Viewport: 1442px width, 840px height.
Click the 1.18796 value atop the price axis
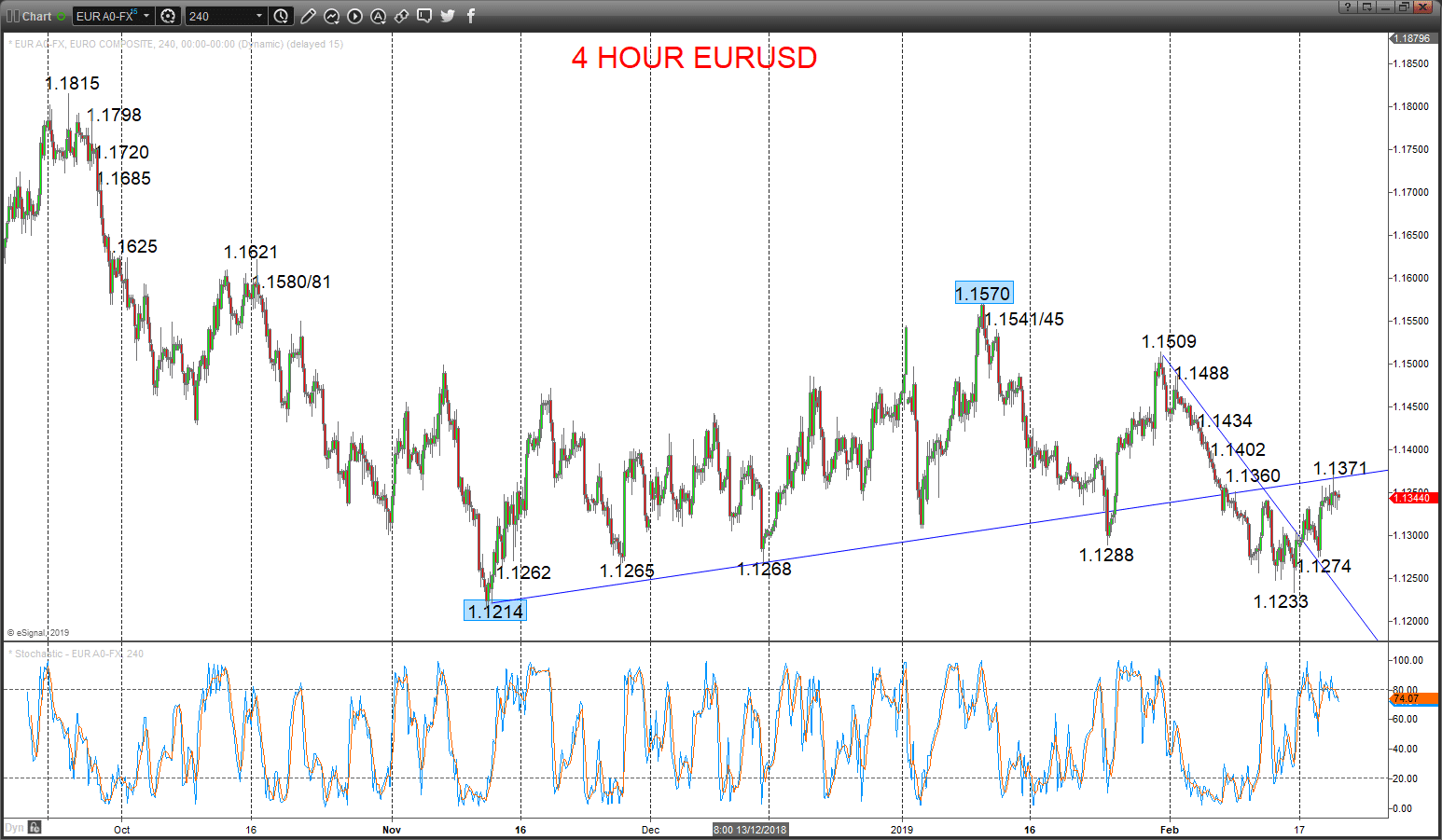tap(1411, 38)
